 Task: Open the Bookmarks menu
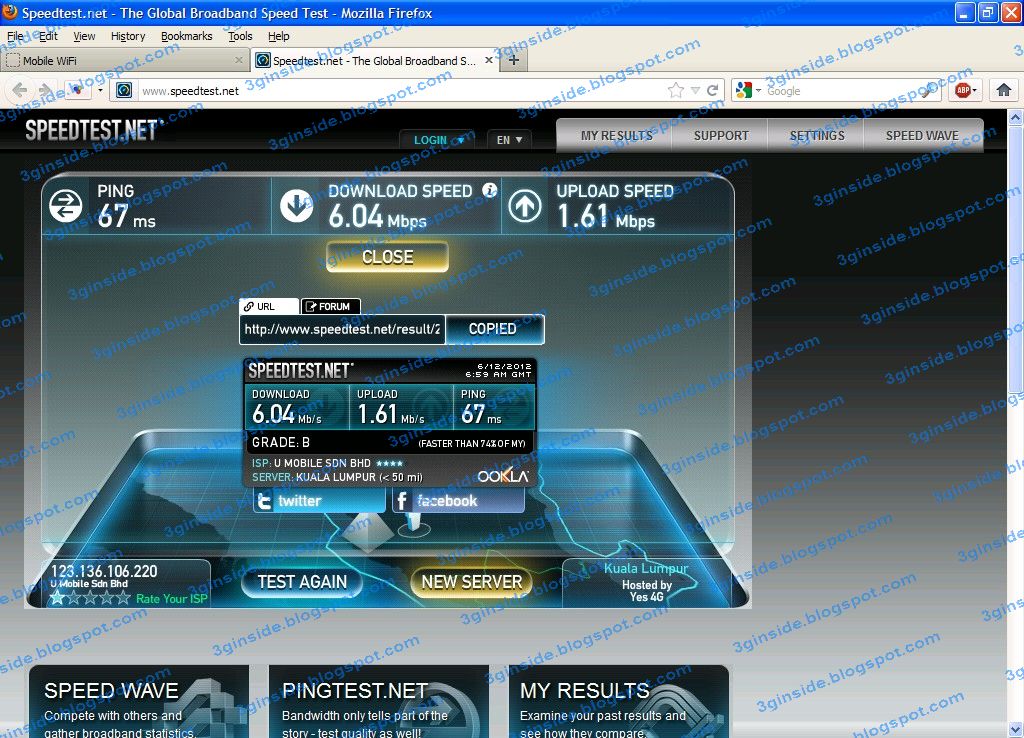pyautogui.click(x=186, y=36)
